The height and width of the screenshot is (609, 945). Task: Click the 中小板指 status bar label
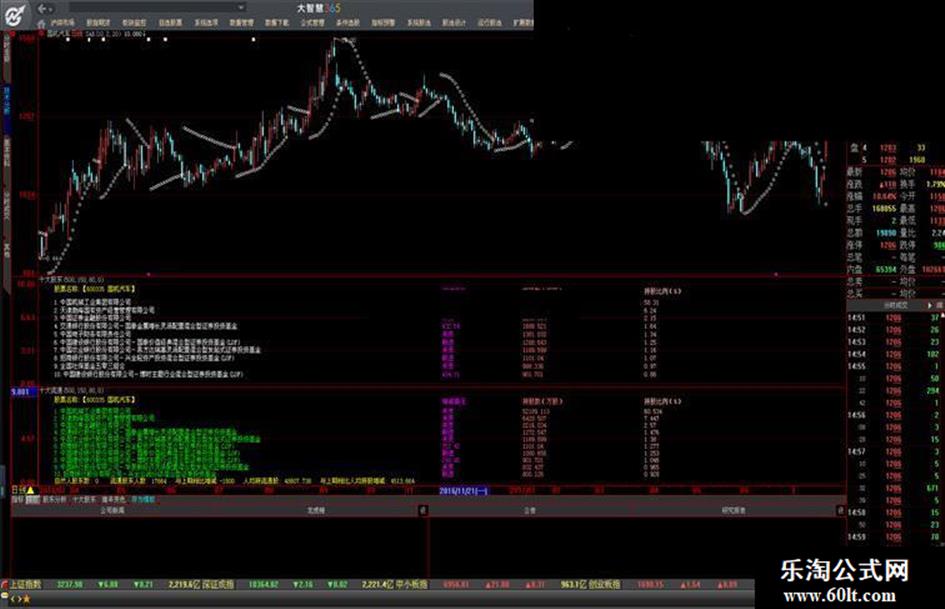411,584
